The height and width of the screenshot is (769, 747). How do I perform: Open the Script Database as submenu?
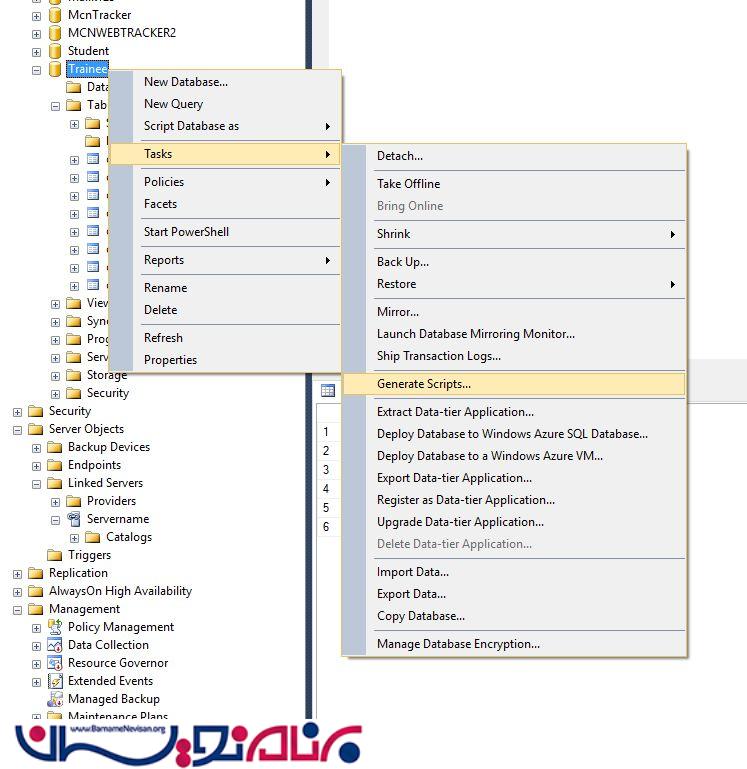point(225,126)
